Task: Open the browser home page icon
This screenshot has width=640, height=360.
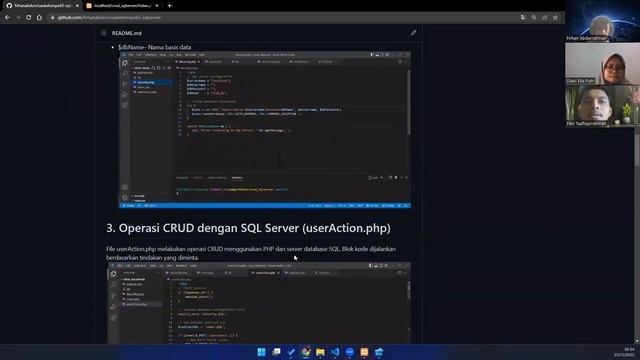Action: (x=39, y=18)
